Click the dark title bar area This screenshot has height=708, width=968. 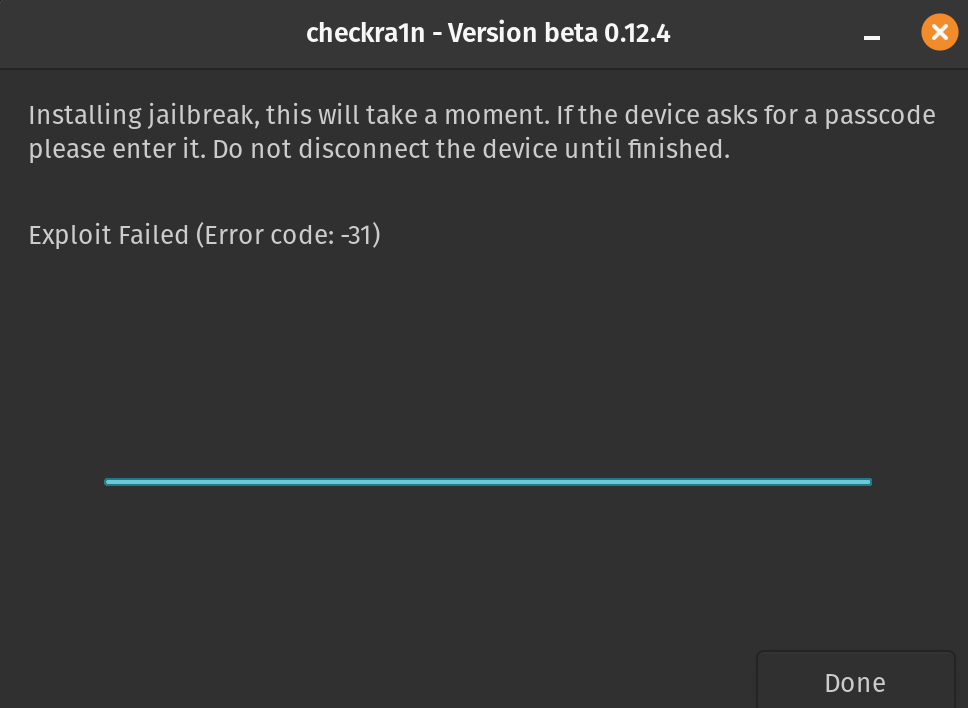(x=400, y=33)
